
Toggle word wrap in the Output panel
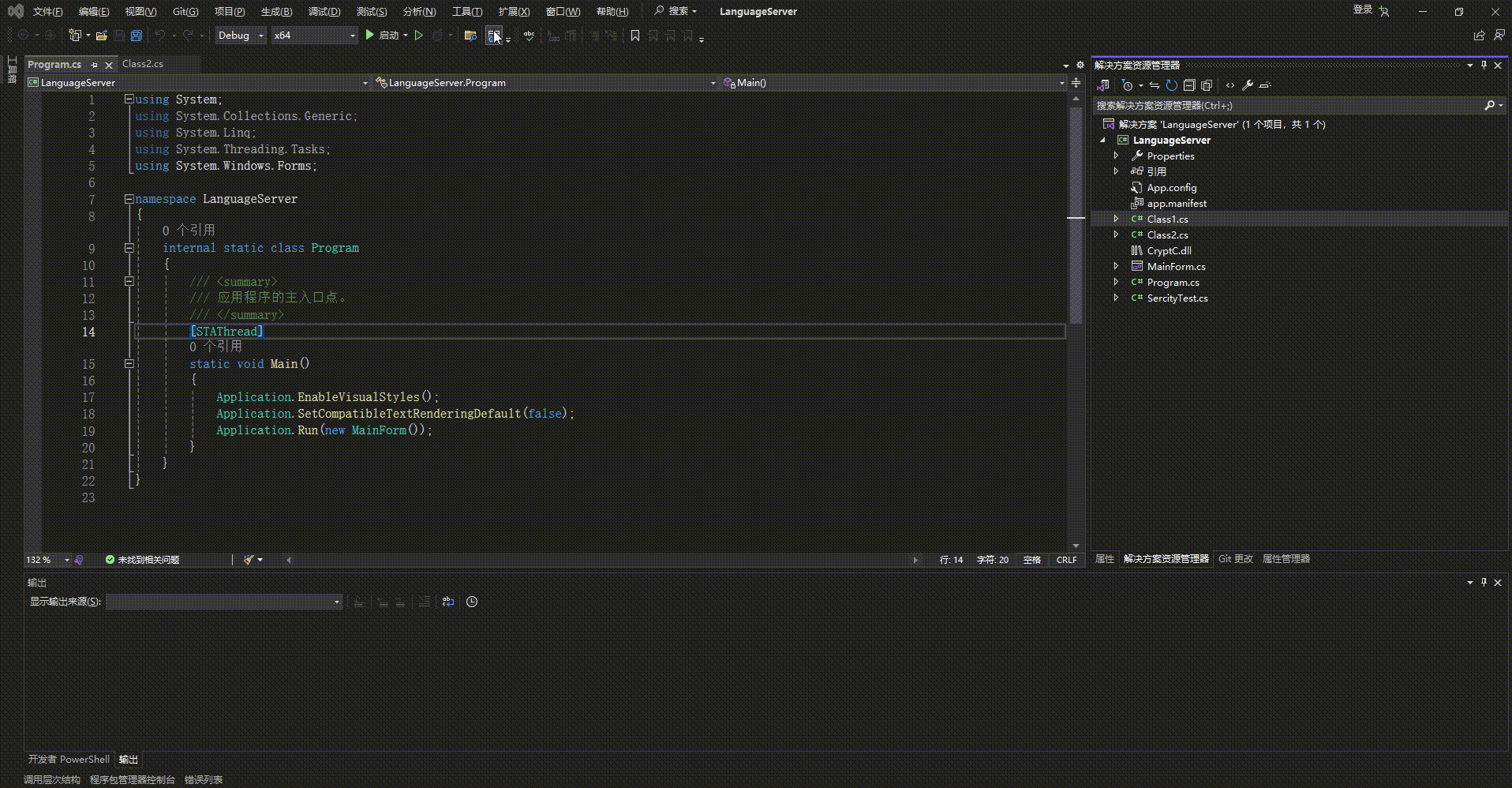tap(448, 602)
